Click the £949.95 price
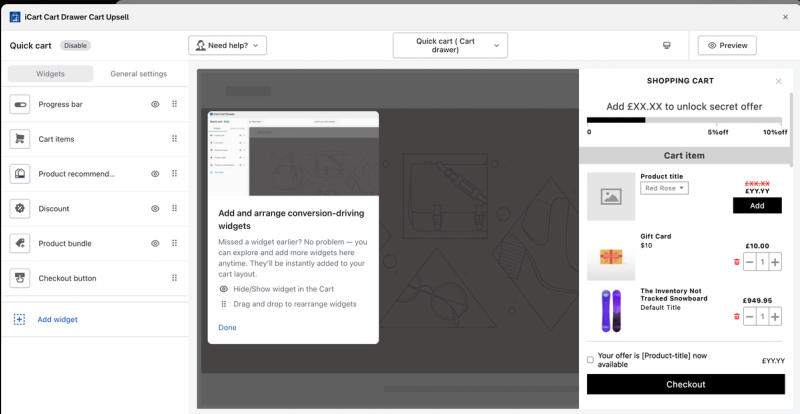This screenshot has height=414, width=800. [757, 301]
